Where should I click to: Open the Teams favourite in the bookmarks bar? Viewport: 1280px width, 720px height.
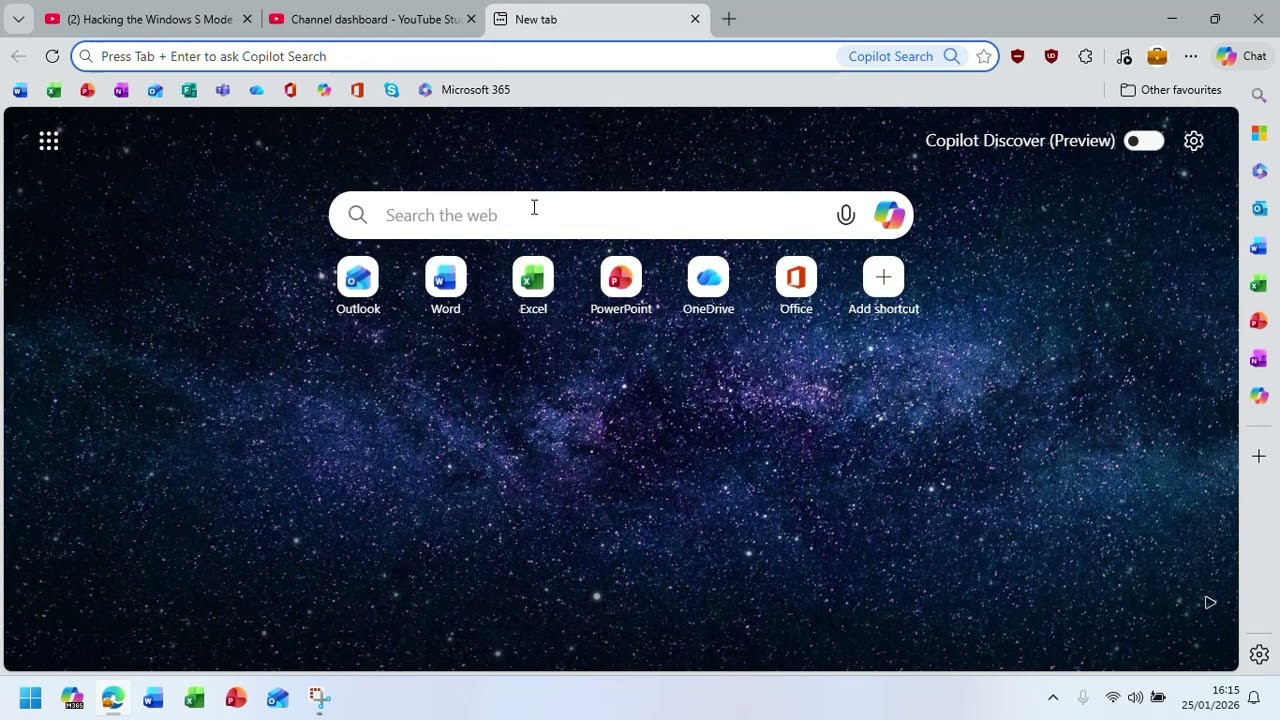(x=223, y=90)
